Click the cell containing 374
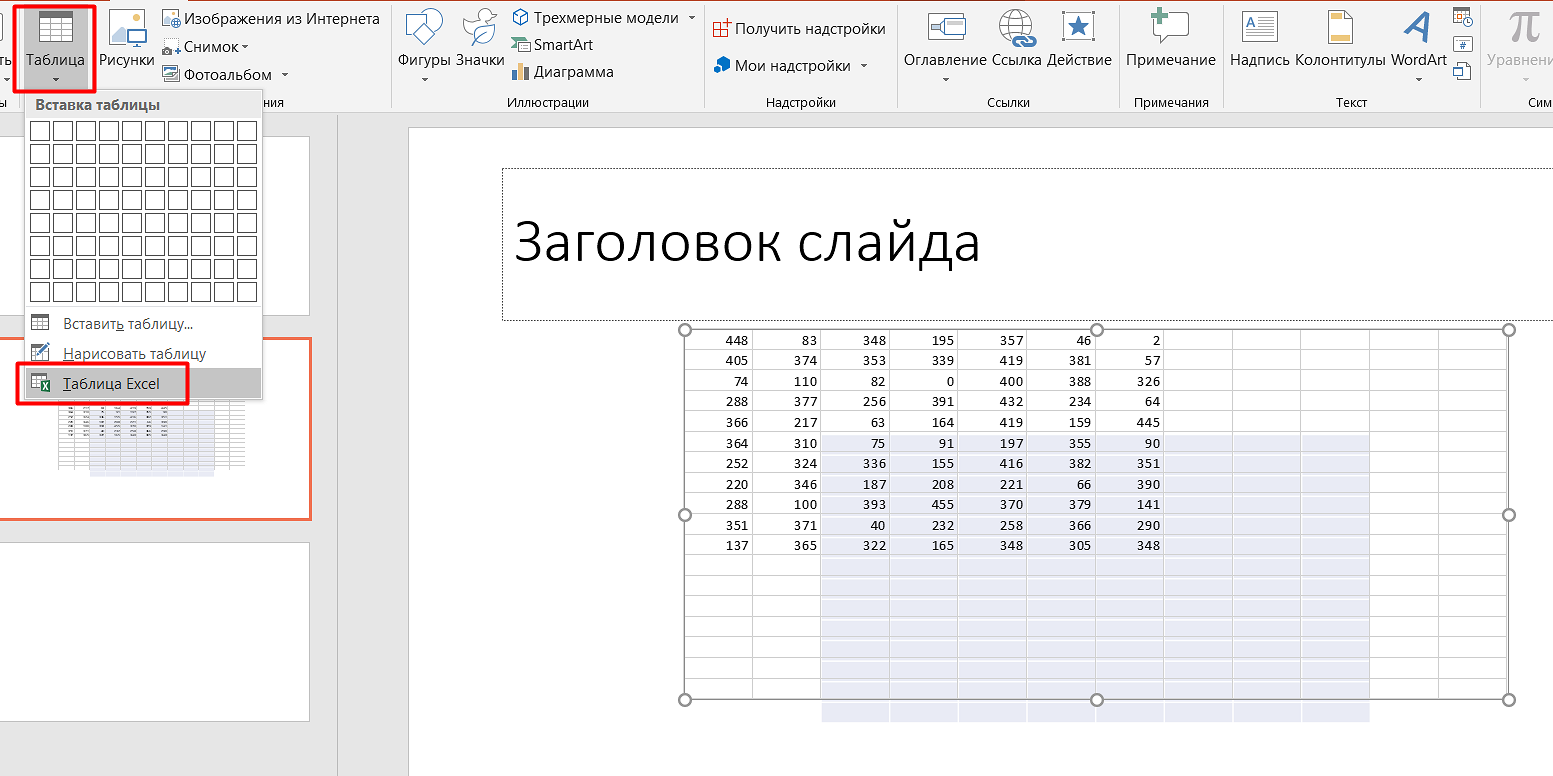The width and height of the screenshot is (1553, 776). pos(787,361)
